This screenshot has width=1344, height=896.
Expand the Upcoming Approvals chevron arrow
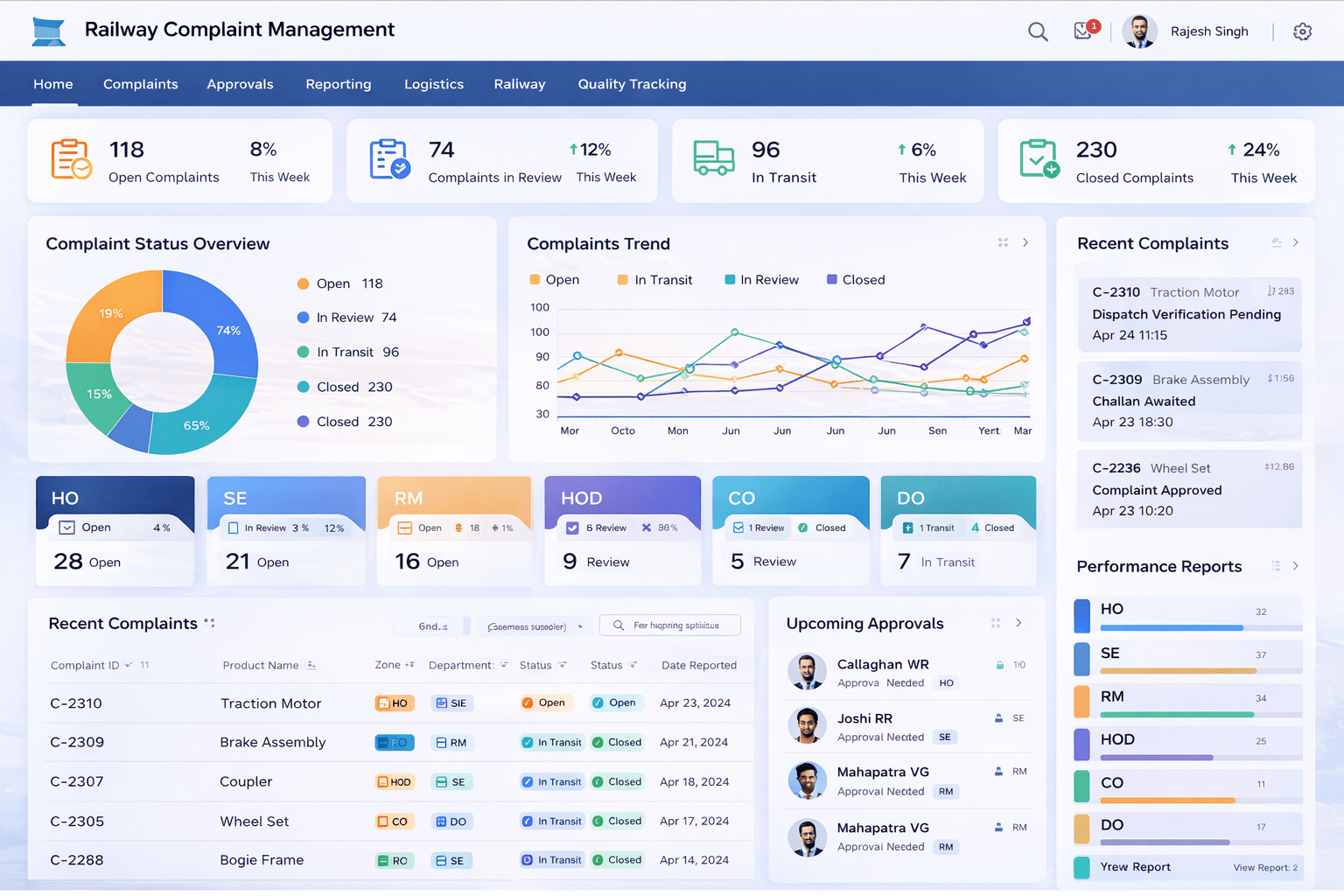[x=1018, y=623]
